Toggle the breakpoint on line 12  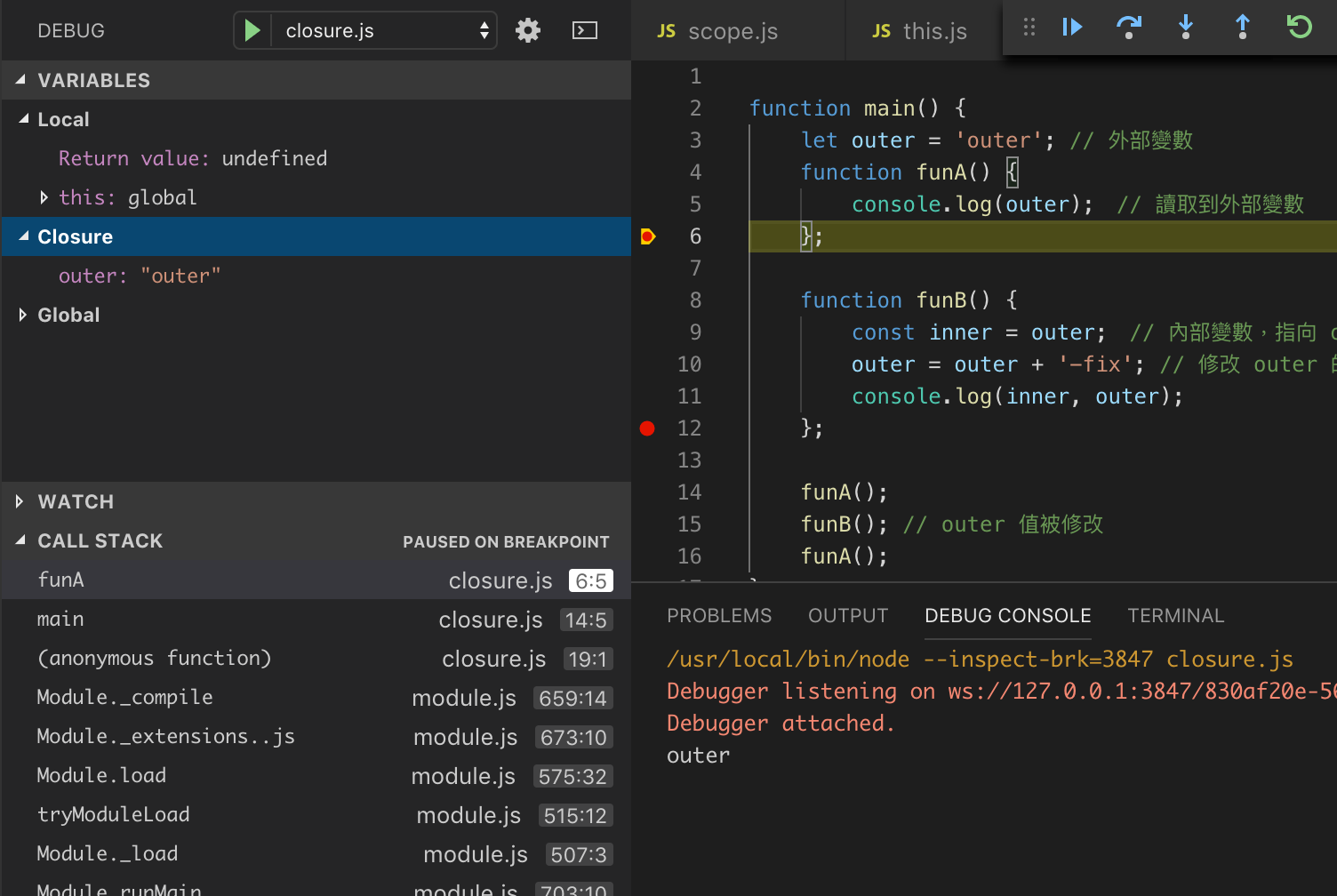click(x=647, y=428)
